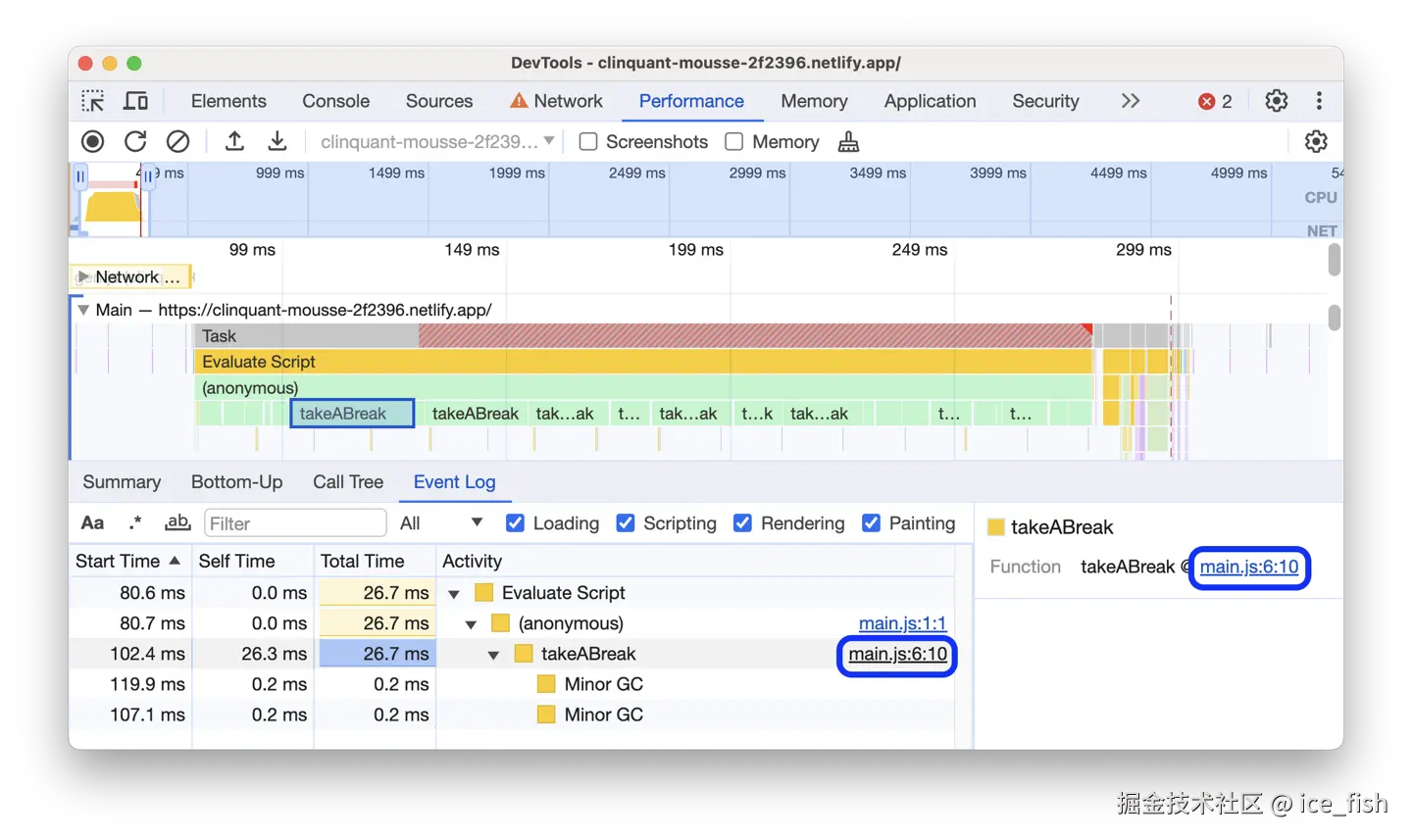Start recording with the Record button
The height and width of the screenshot is (840, 1412).
pos(93,141)
